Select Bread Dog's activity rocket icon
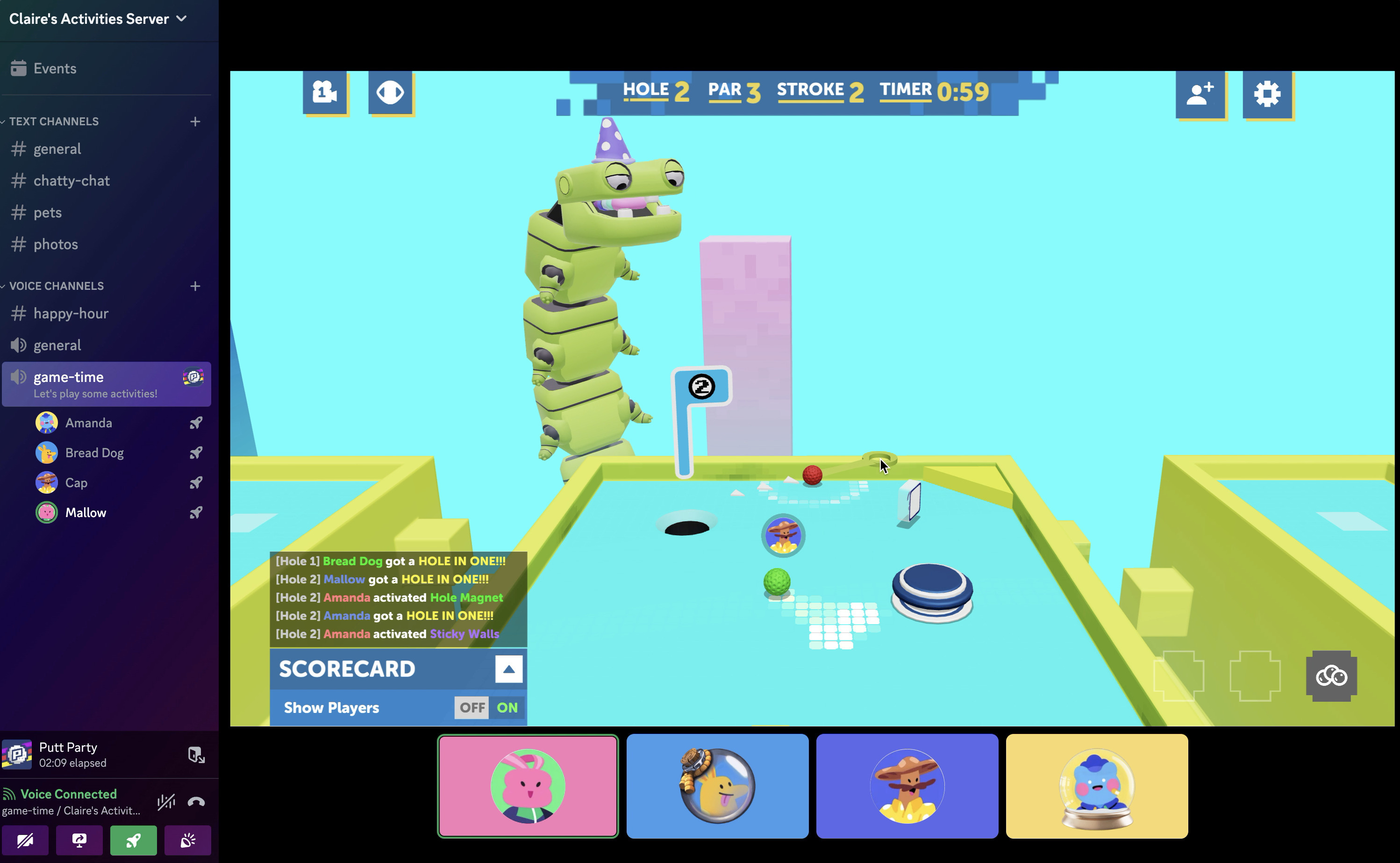Viewport: 1400px width, 863px height. pos(195,453)
